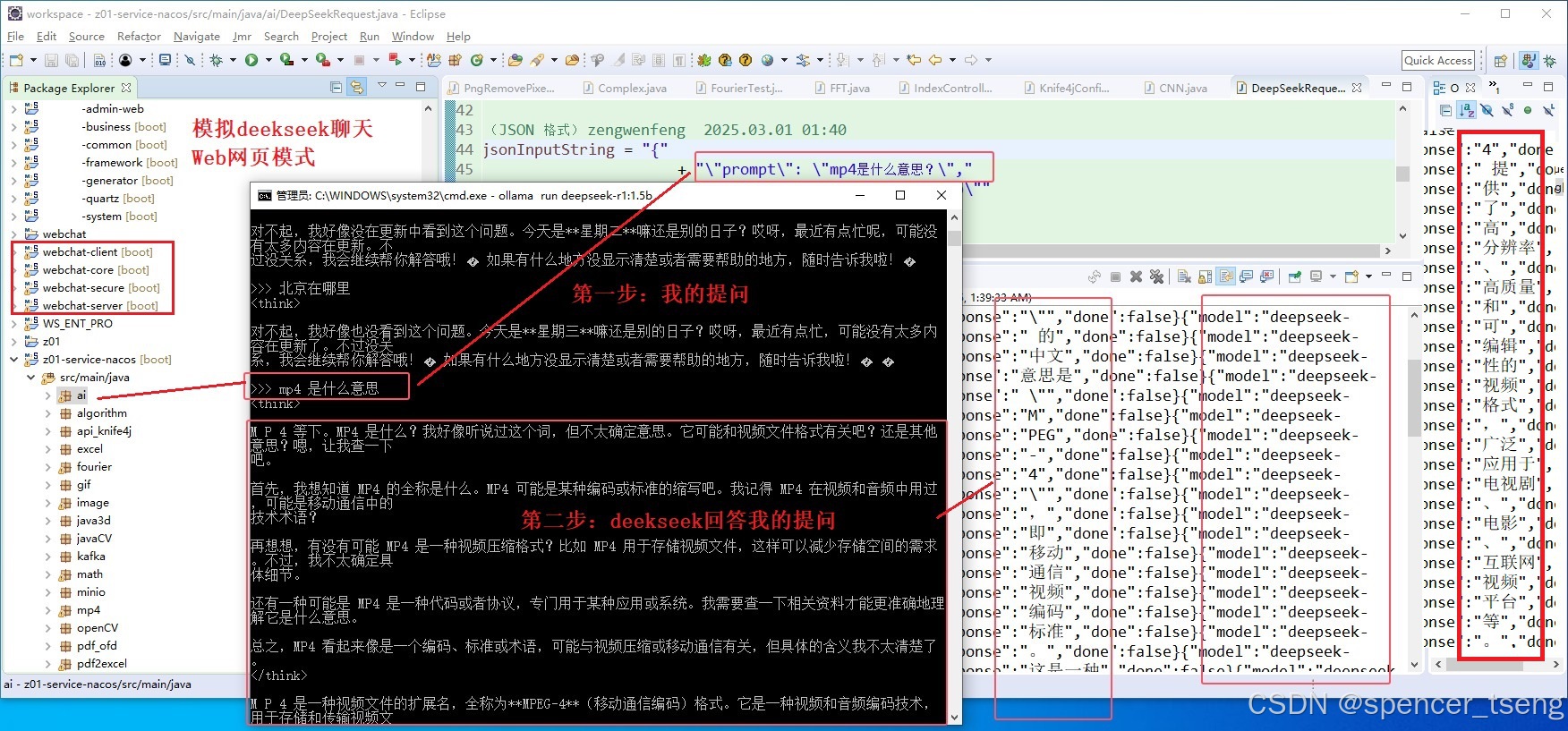This screenshot has height=731, width=1568.
Task: Open the Navigate menu
Action: (196, 37)
